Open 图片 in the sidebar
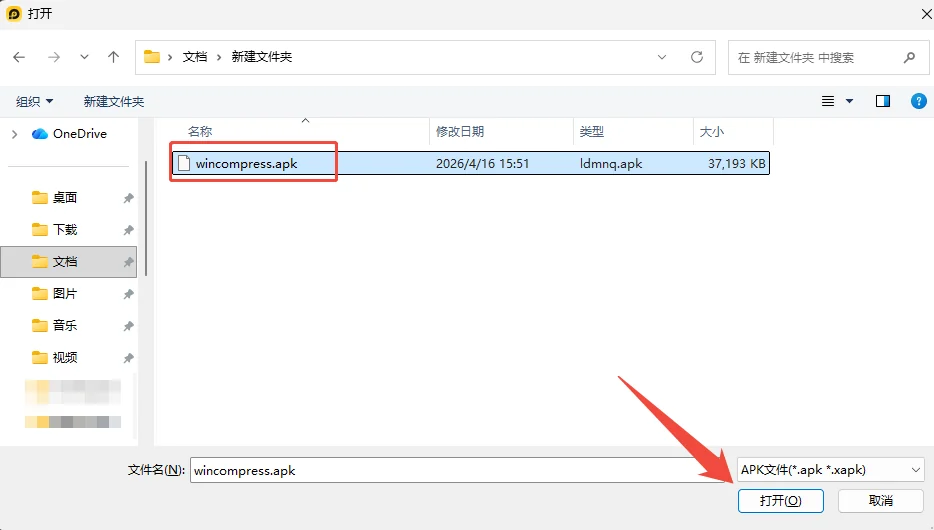934x530 pixels. (64, 294)
